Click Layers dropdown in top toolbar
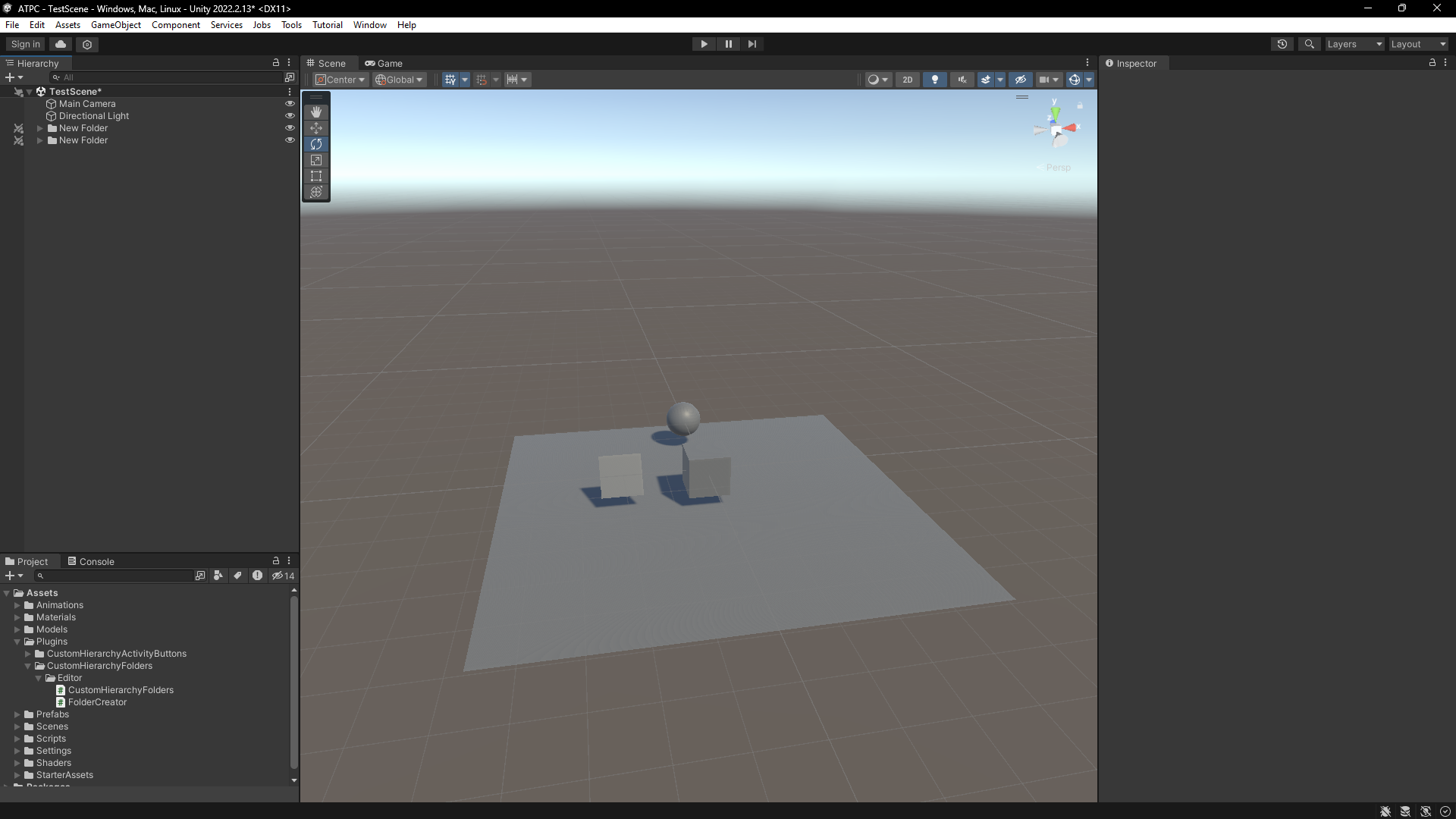 point(1352,43)
